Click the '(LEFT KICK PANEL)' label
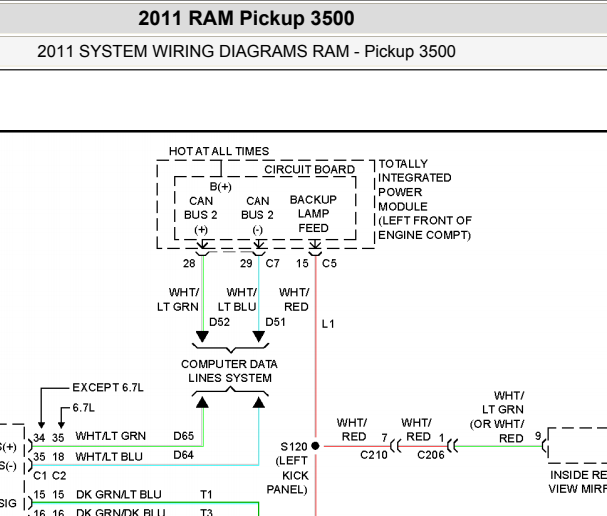 coord(287,475)
